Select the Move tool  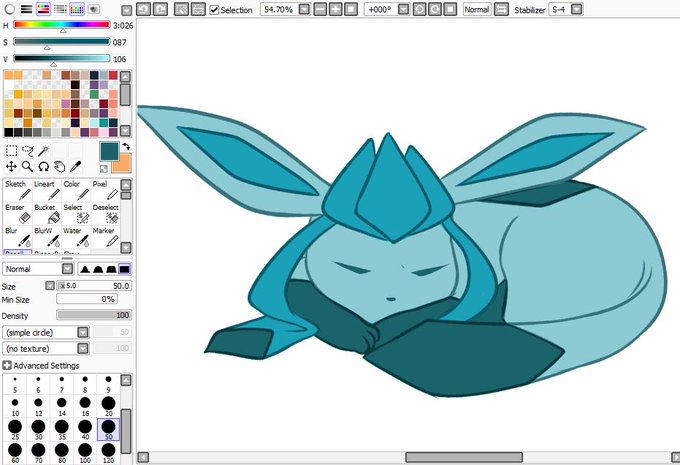coord(12,166)
